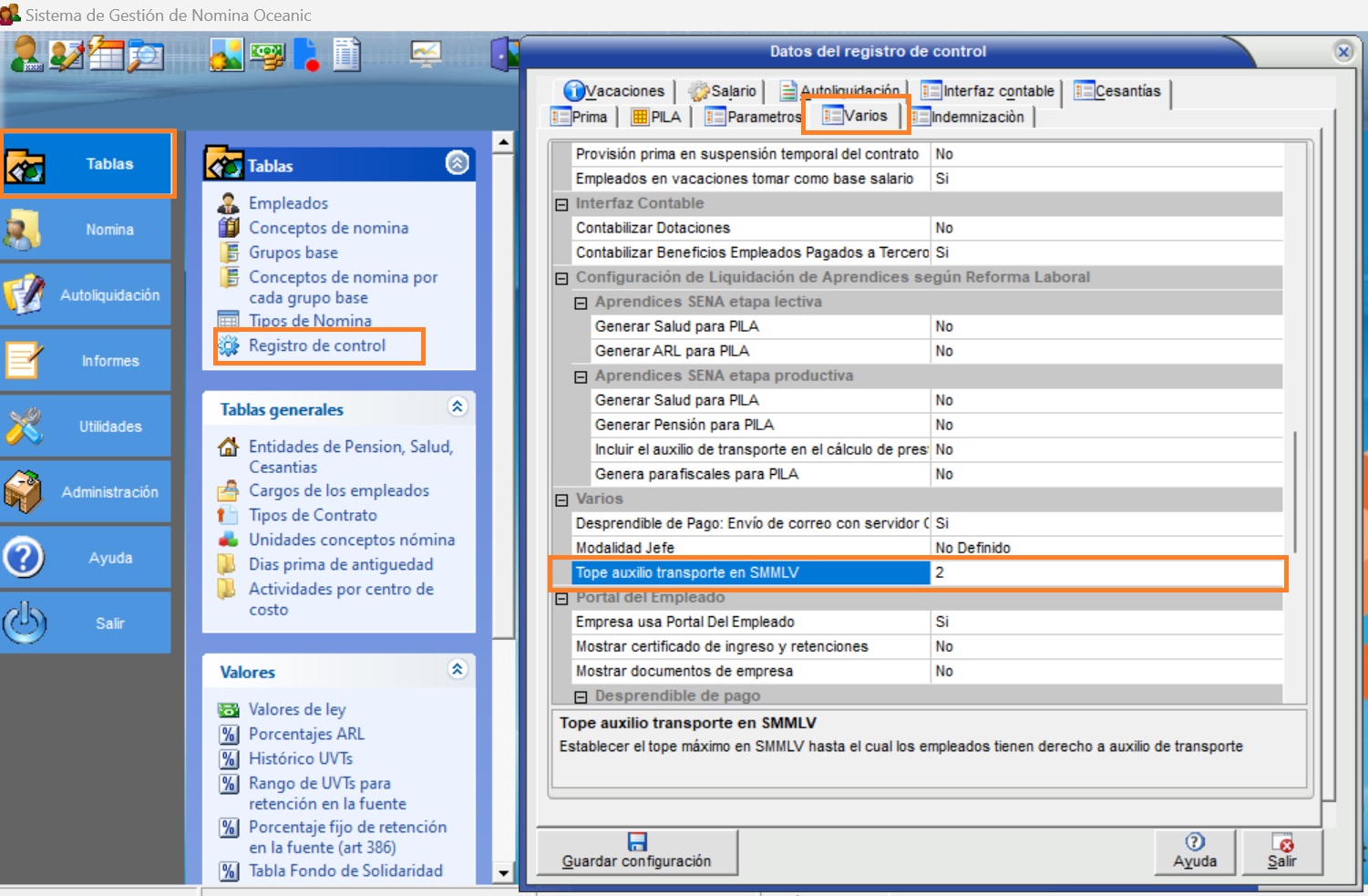
Task: Click the money bill and coins icon
Action: (x=267, y=56)
